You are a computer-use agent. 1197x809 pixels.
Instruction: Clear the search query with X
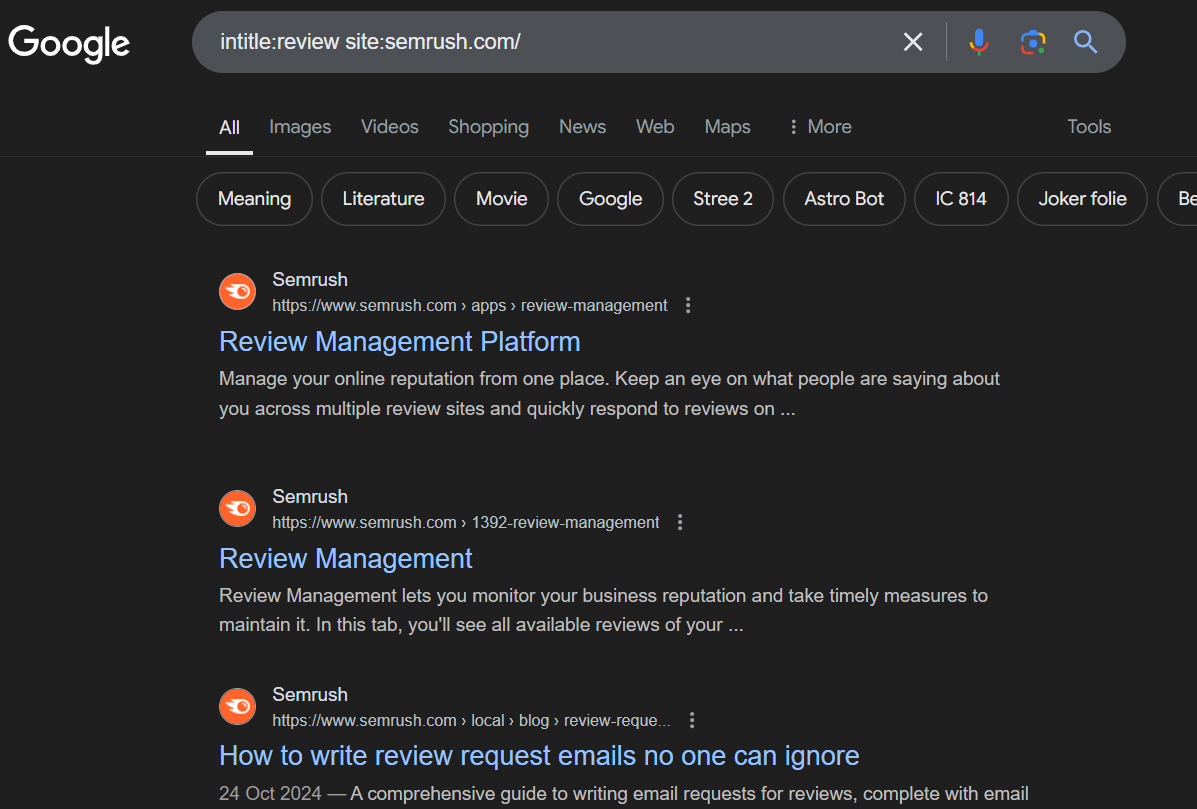pyautogui.click(x=913, y=42)
